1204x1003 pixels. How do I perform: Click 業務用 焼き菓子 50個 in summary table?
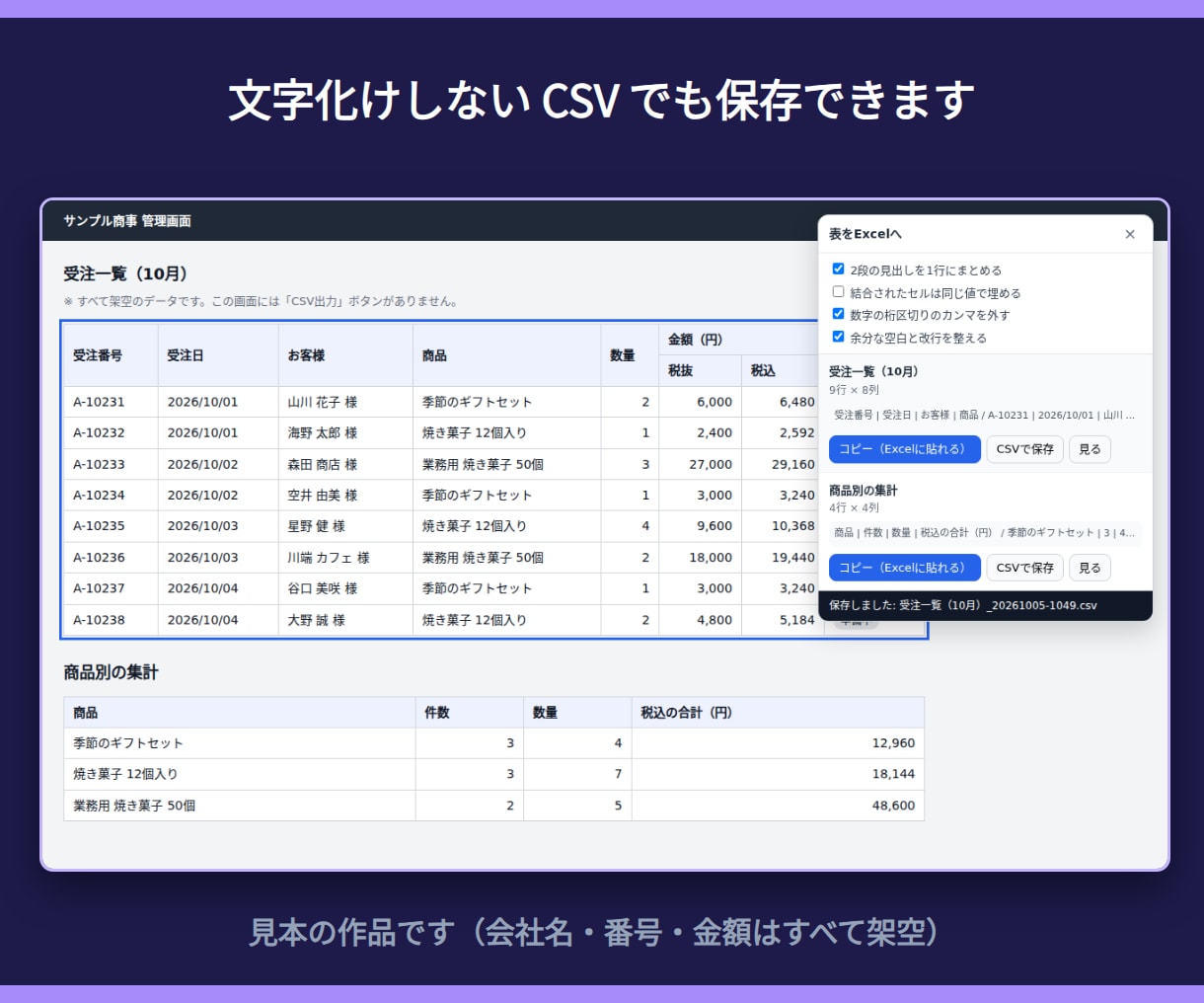pyautogui.click(x=134, y=806)
